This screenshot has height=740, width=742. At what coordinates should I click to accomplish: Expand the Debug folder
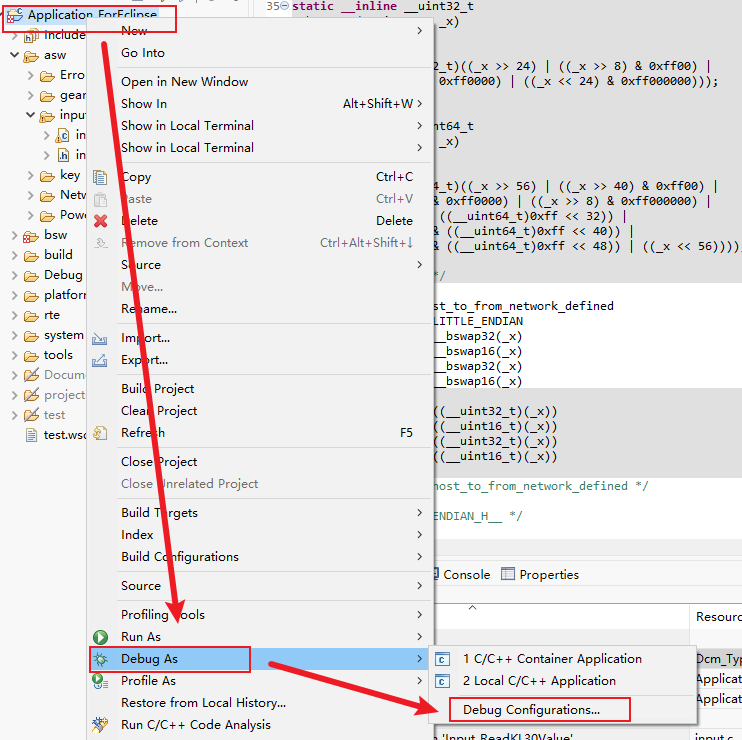(15, 275)
